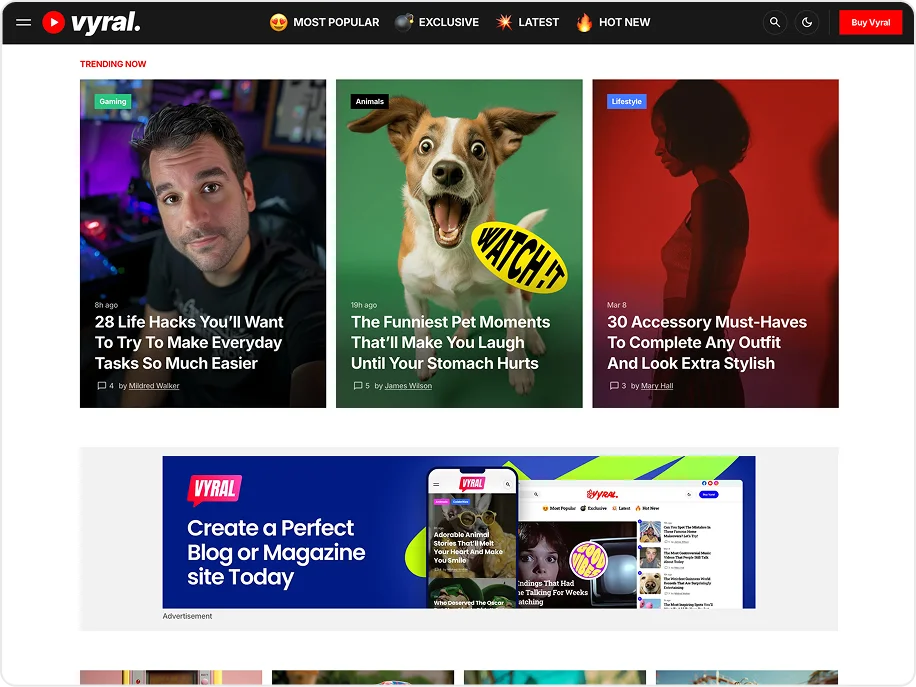This screenshot has height=687, width=916.
Task: Open comments icon on Pet Moments post
Action: (x=358, y=386)
